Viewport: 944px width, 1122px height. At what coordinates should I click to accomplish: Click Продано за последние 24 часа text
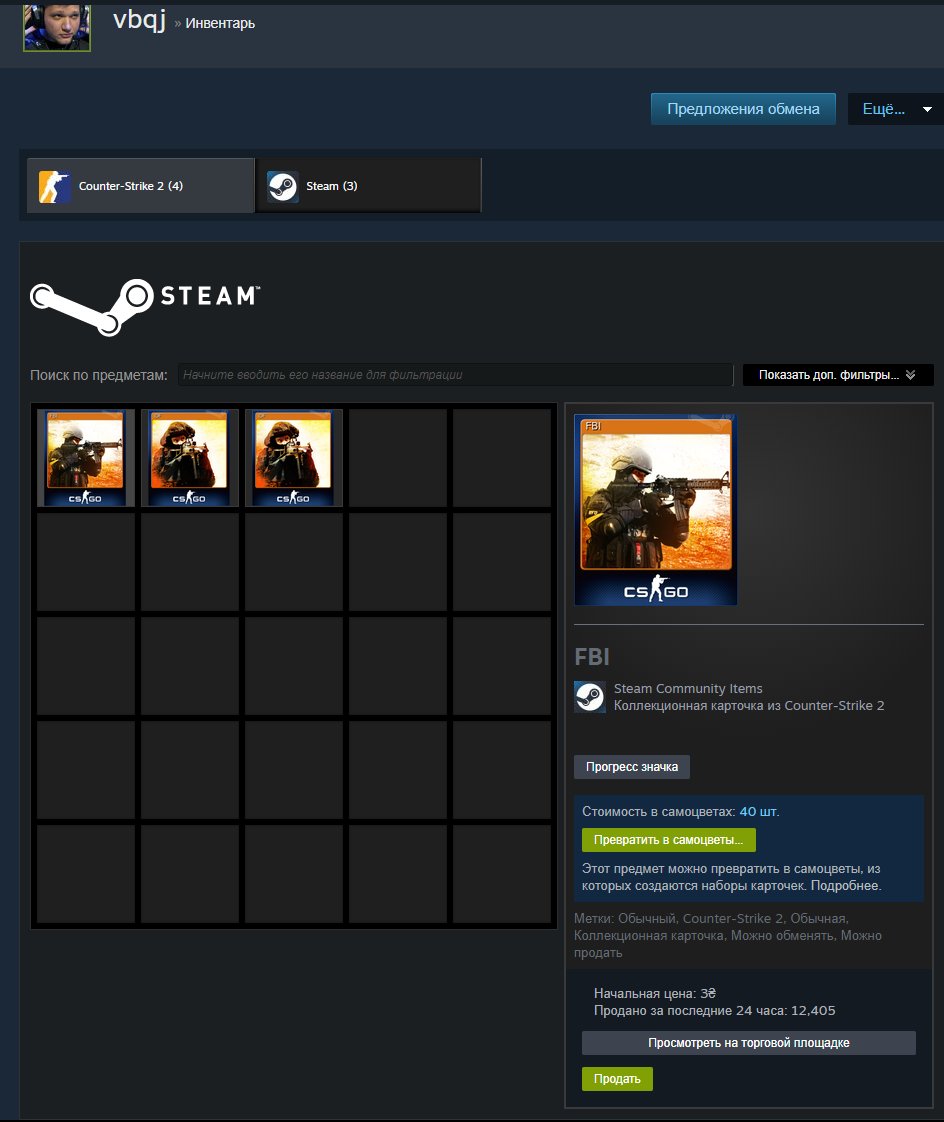pos(714,1011)
